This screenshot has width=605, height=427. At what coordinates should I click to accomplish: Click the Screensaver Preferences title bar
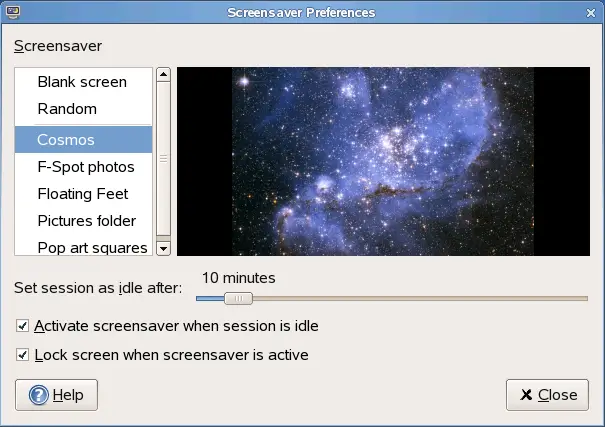click(302, 13)
